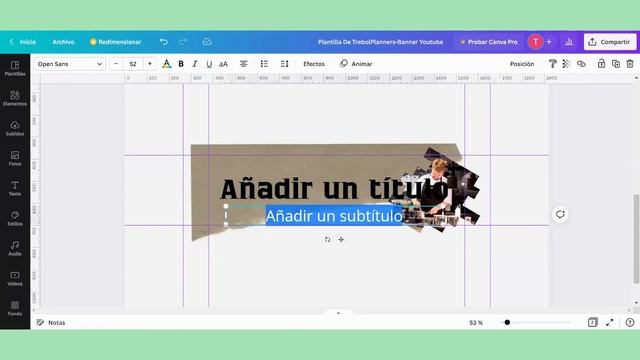Open the Fondo background panel

click(x=15, y=308)
